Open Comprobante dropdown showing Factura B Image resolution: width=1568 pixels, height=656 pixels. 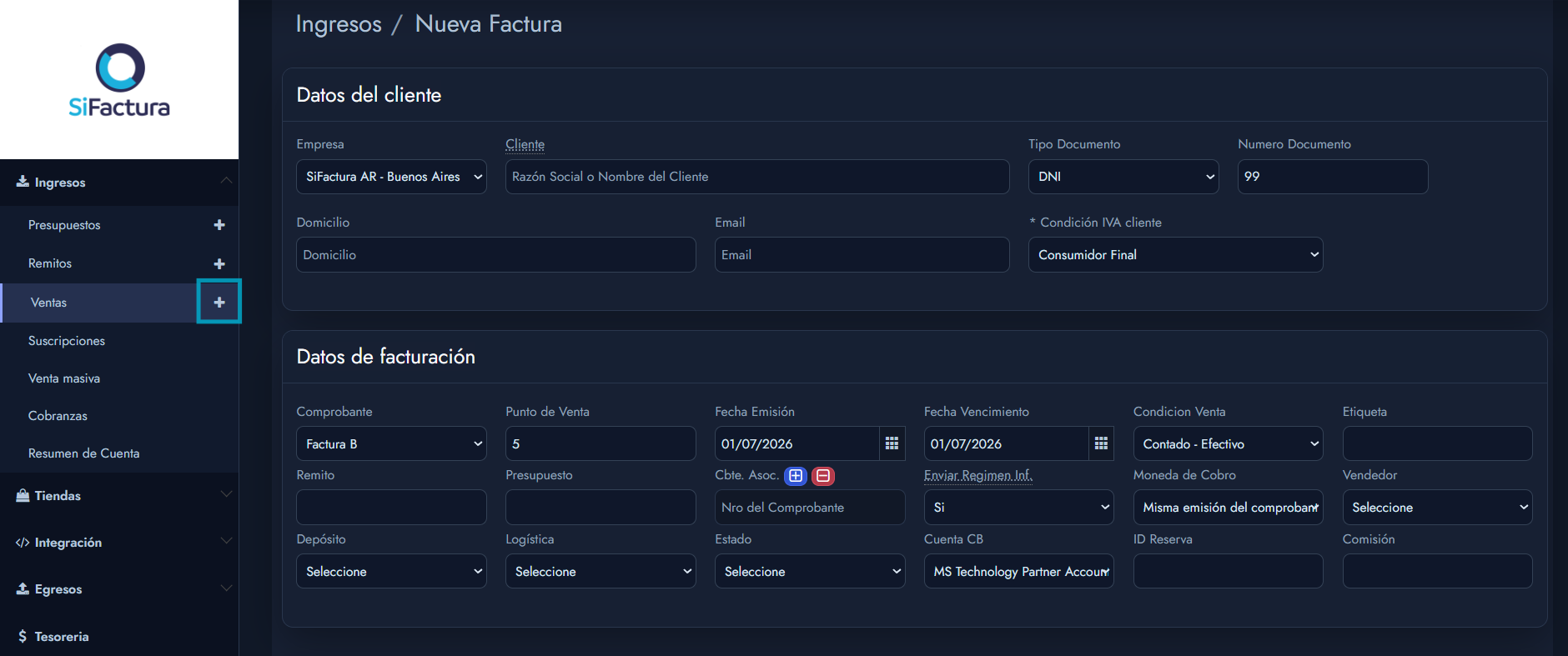391,443
